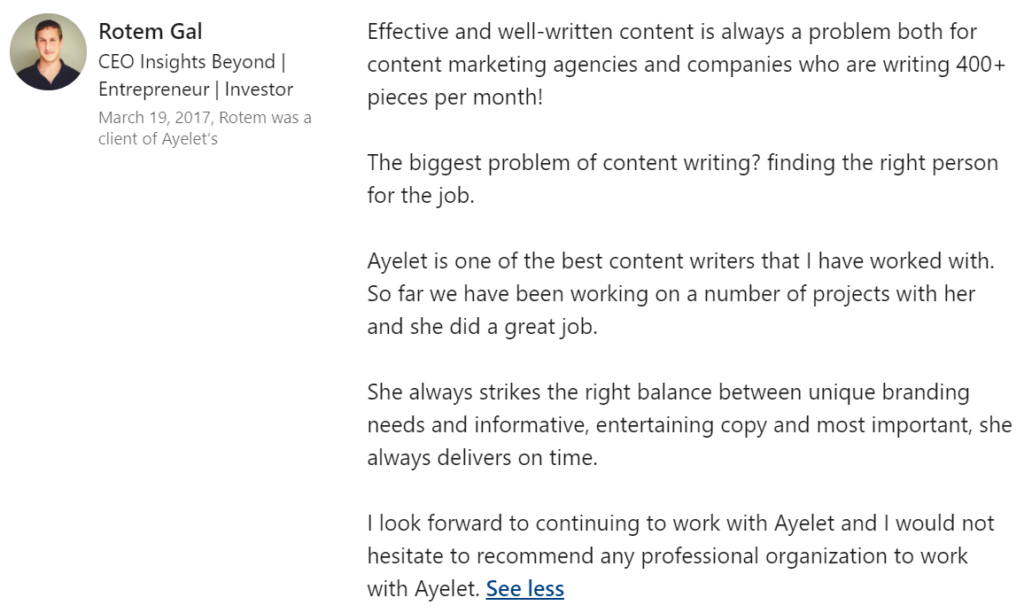The image size is (1024, 613).
Task: Click the 'for the job.' text line
Action: (x=421, y=195)
